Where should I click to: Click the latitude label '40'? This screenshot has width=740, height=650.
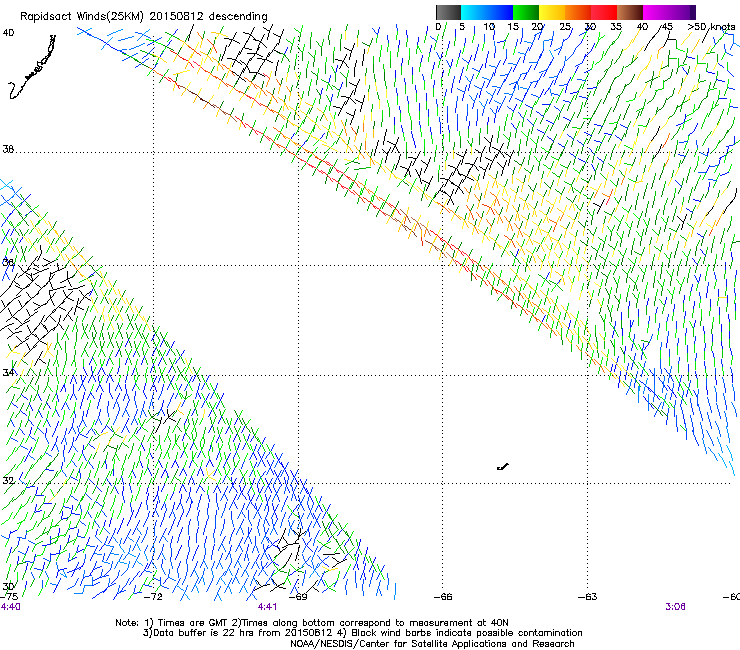pyautogui.click(x=8, y=33)
